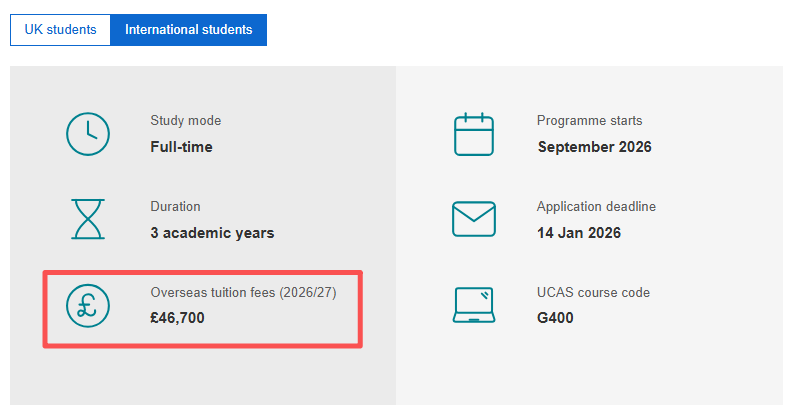Viewport: 795px width, 405px height.
Task: Click the Application deadline label
Action: click(596, 207)
